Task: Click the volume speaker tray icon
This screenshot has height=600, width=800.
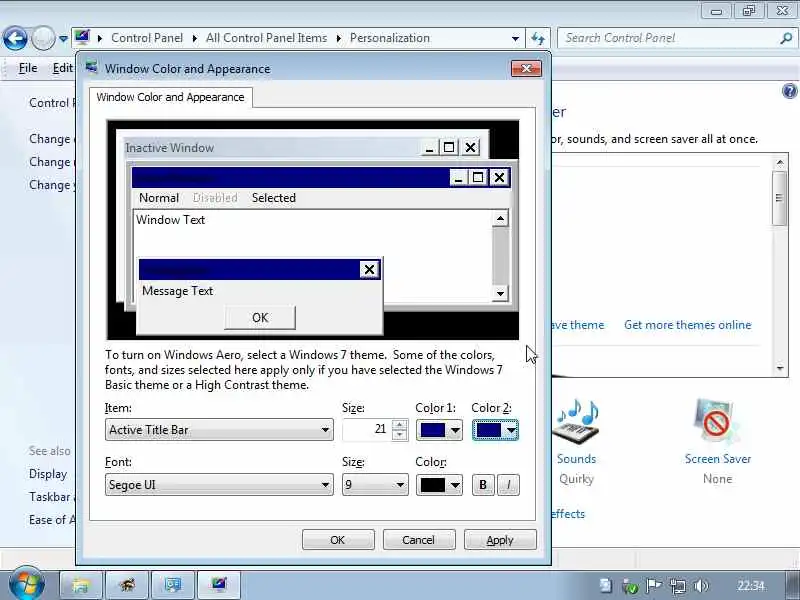Action: [702, 586]
